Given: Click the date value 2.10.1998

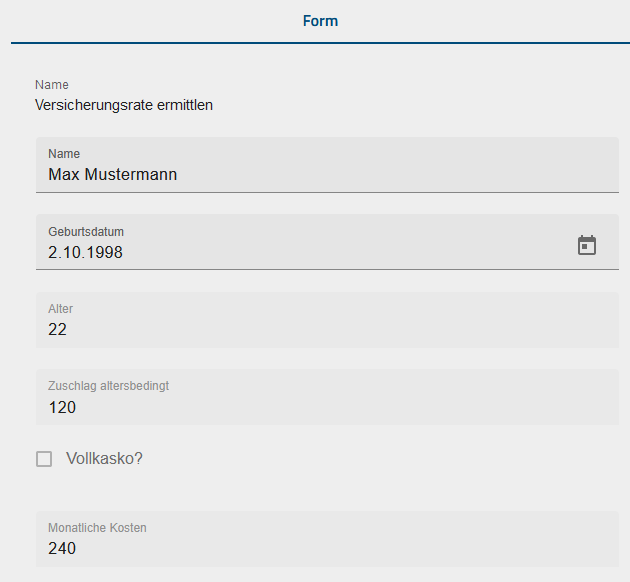Looking at the screenshot, I should (x=86, y=253).
